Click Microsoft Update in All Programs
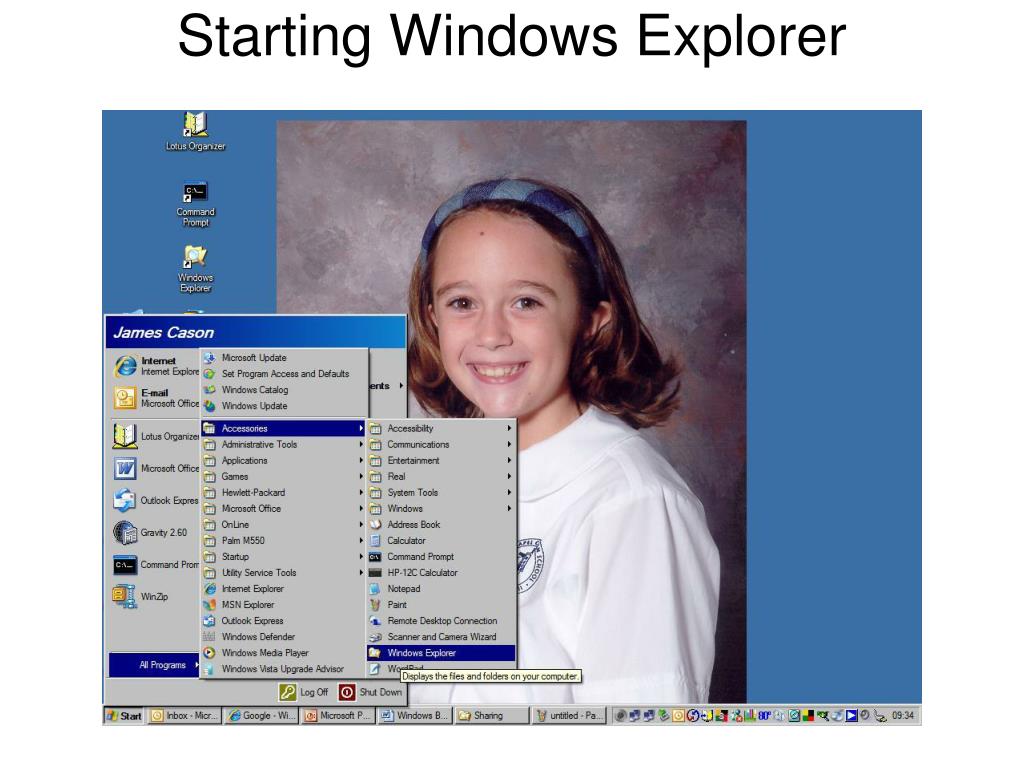Screen dimensions: 1024x768 (x=283, y=358)
